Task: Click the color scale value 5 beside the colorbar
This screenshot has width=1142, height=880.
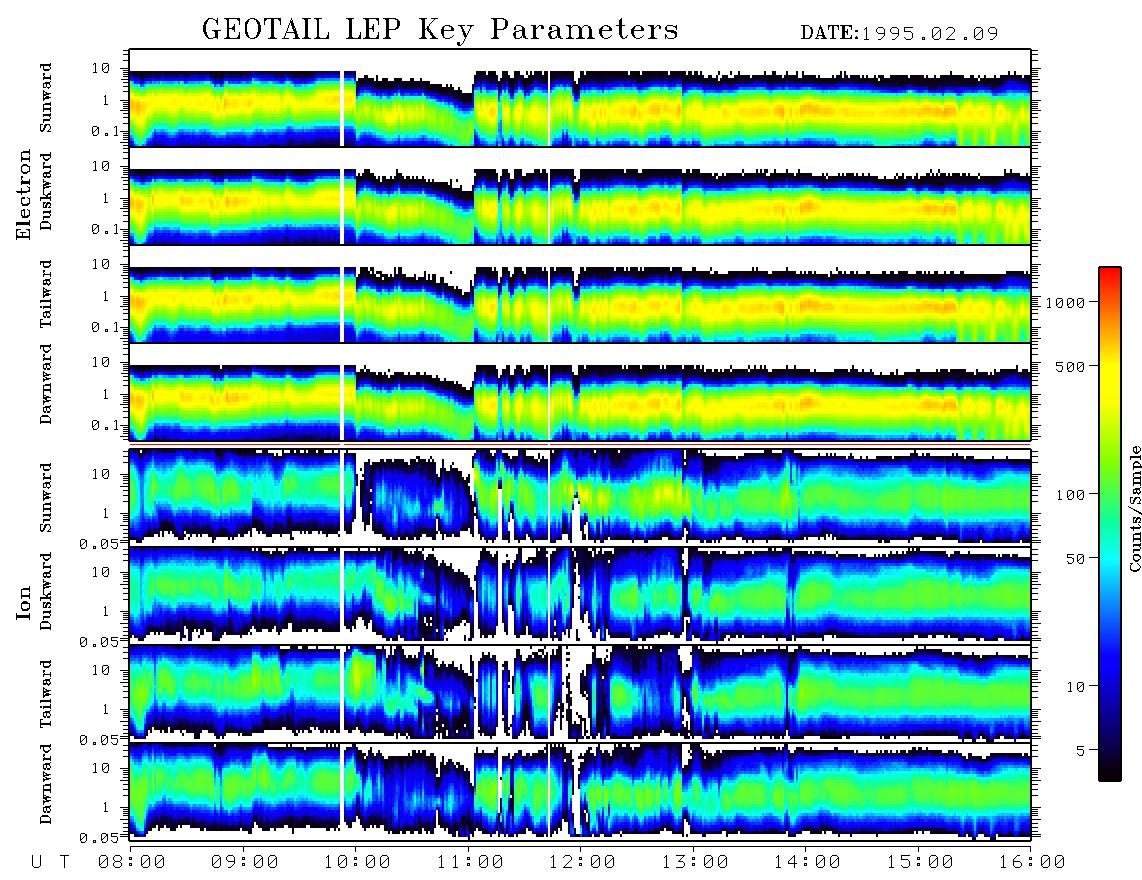Action: pyautogui.click(x=1081, y=750)
